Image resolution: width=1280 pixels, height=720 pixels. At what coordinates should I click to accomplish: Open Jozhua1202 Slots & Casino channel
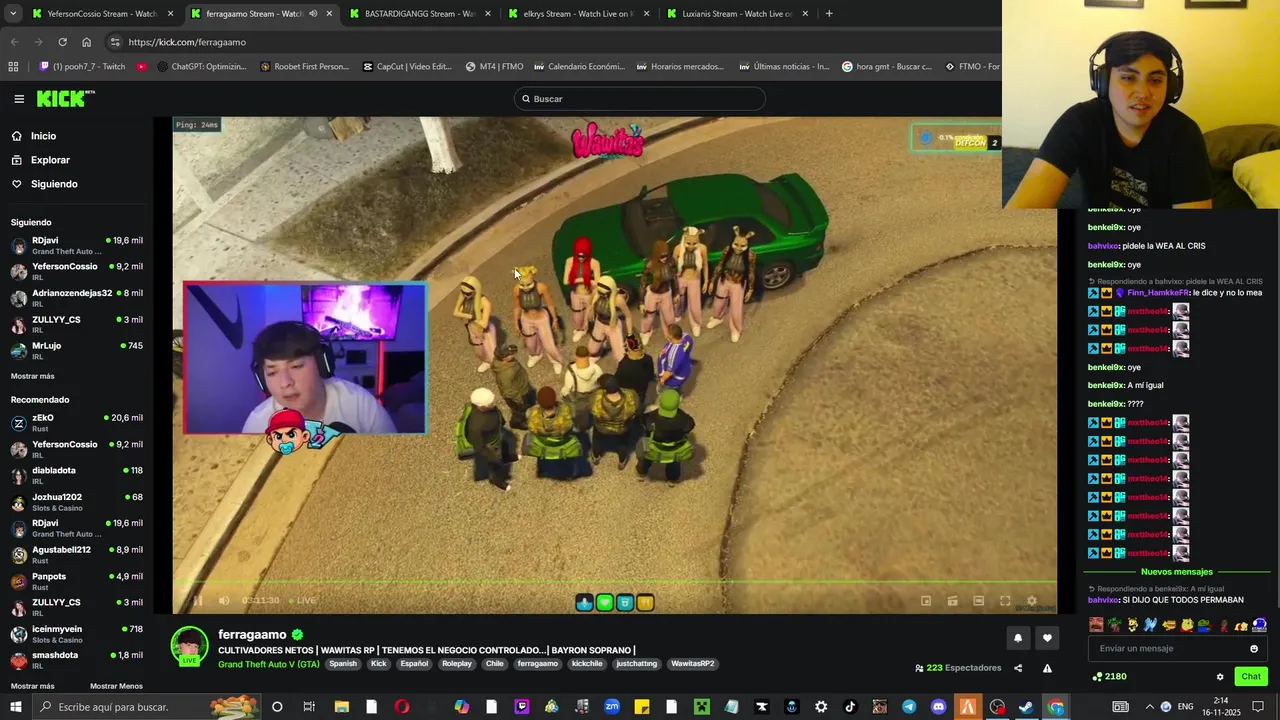click(76, 502)
